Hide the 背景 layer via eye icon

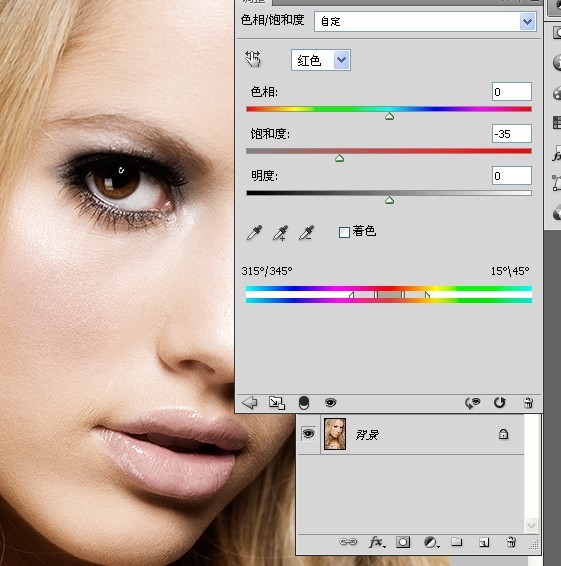[308, 434]
